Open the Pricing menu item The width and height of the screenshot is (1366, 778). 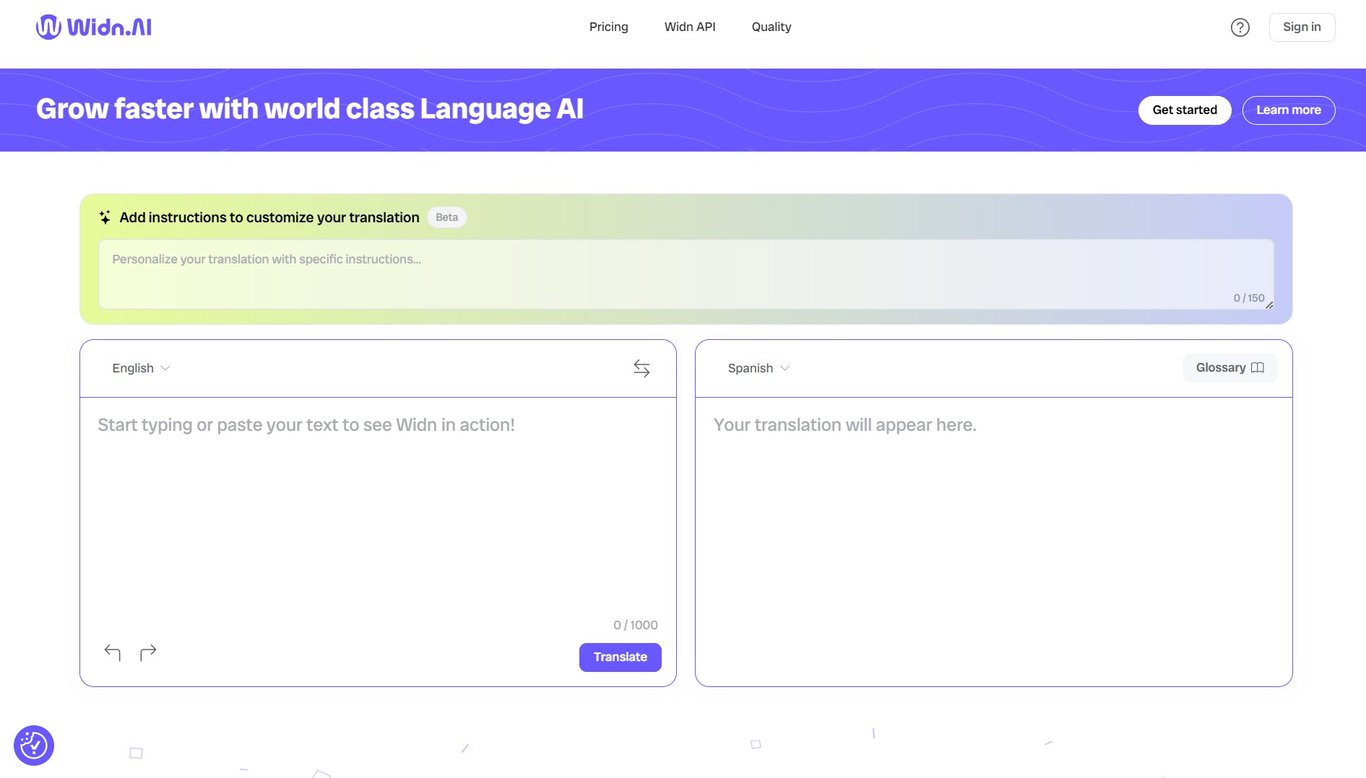[609, 24]
